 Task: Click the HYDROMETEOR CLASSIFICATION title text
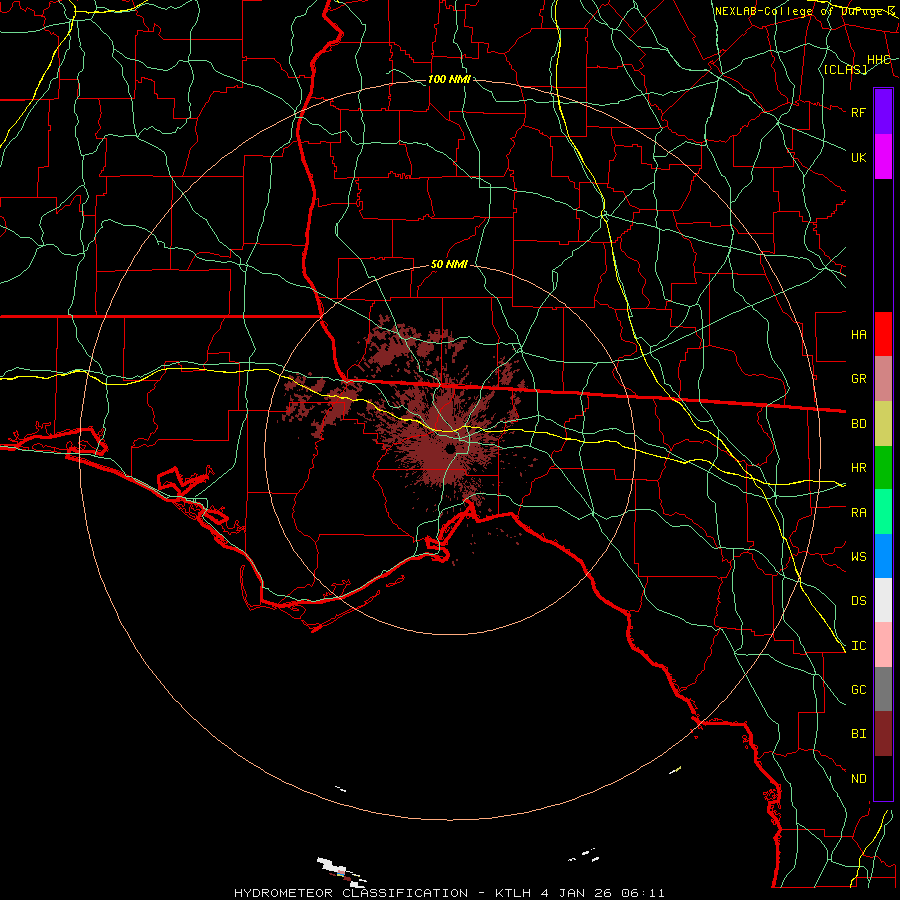(351, 893)
